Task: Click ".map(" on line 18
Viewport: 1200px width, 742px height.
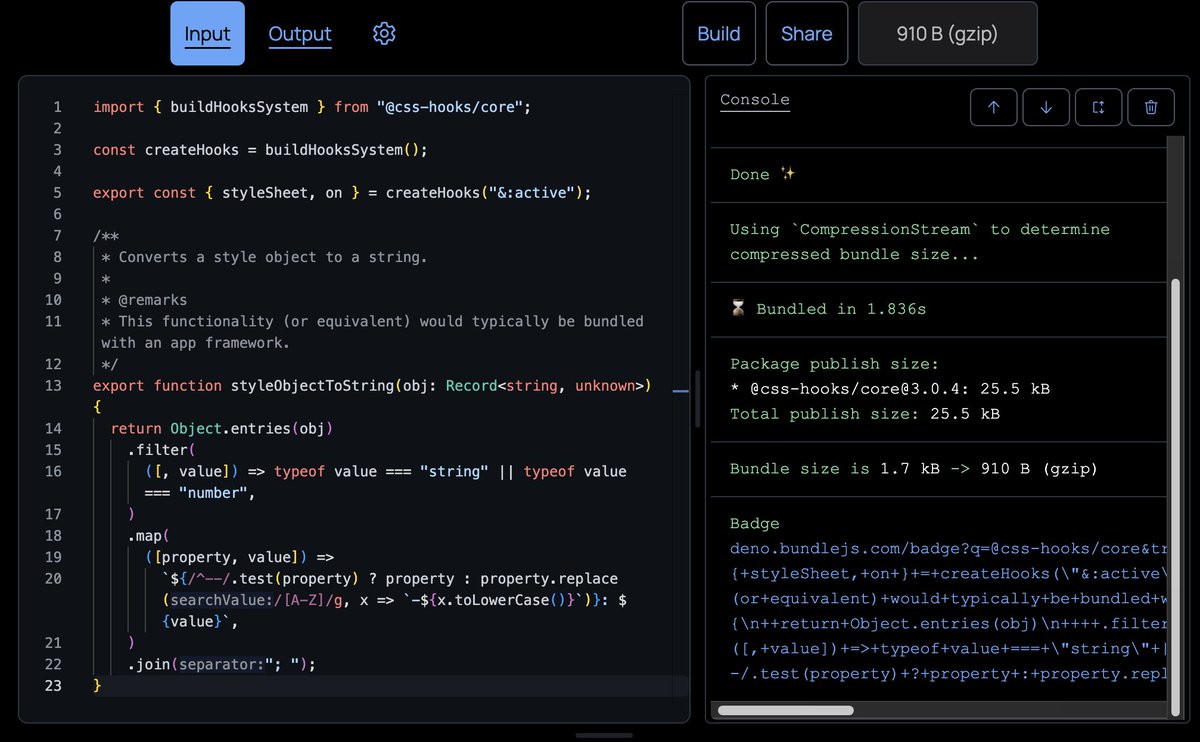Action: 149,535
